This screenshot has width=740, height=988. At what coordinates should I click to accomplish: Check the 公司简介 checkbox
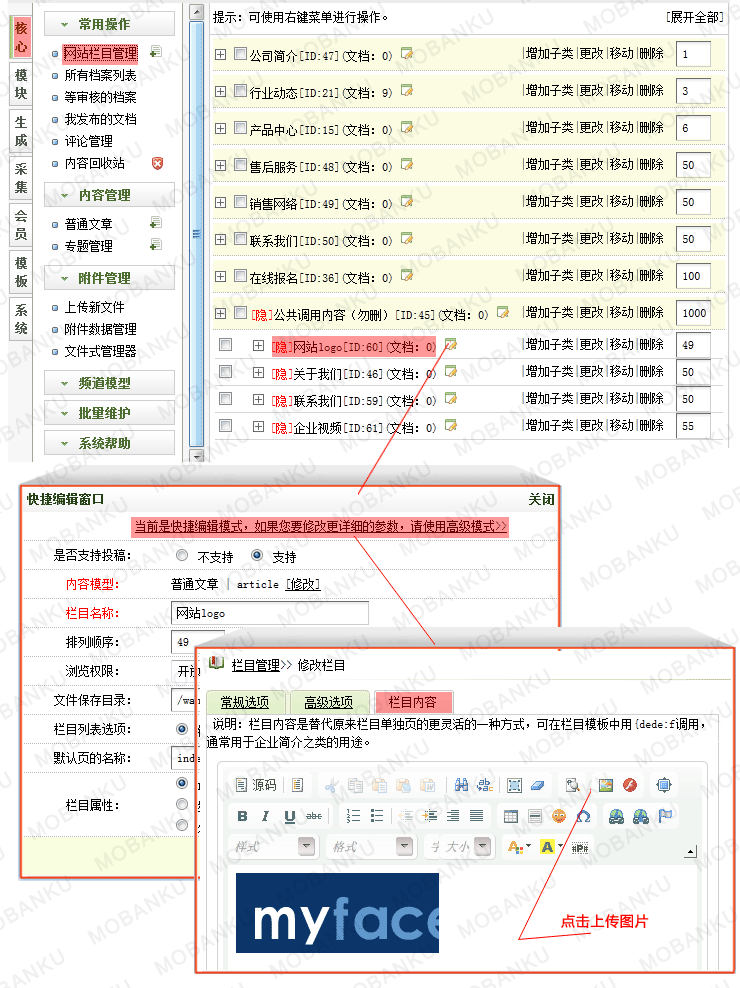[240, 54]
